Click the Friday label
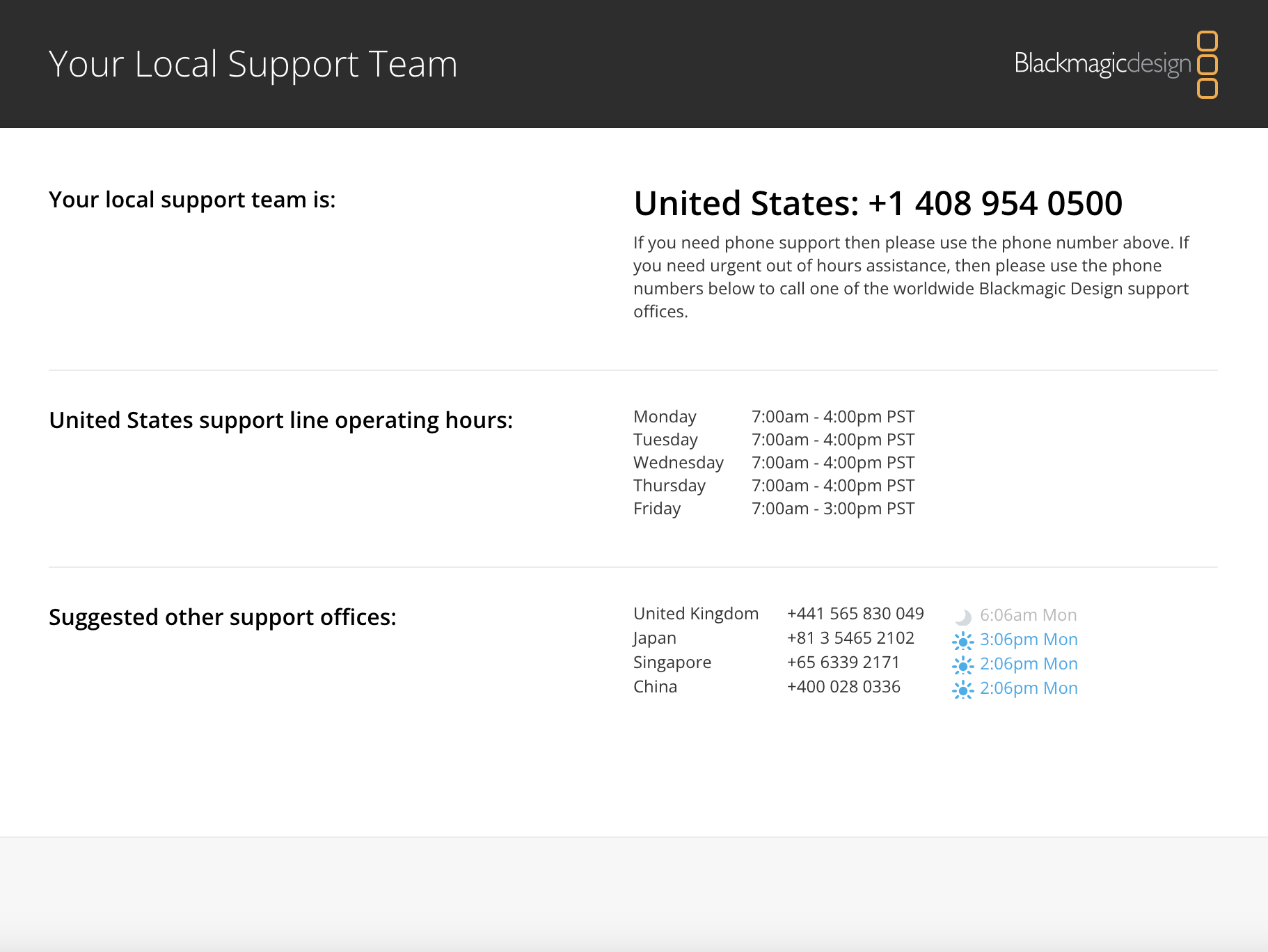The image size is (1268, 952). [657, 509]
